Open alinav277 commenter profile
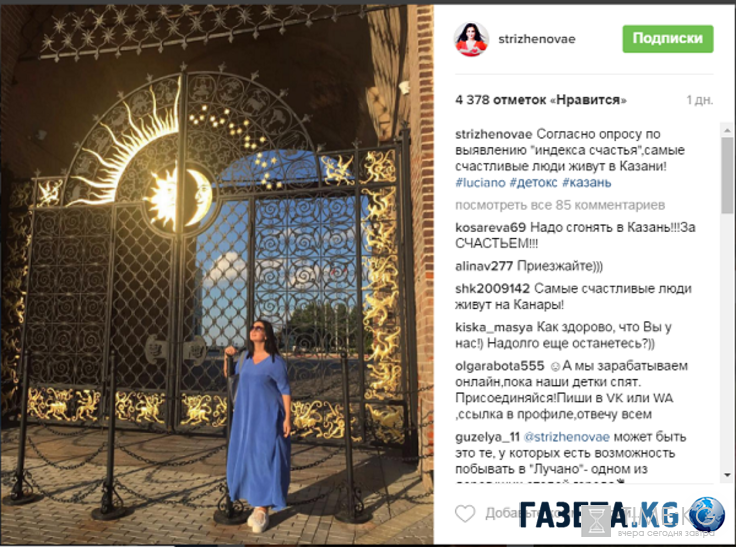This screenshot has width=736, height=547. coord(483,266)
